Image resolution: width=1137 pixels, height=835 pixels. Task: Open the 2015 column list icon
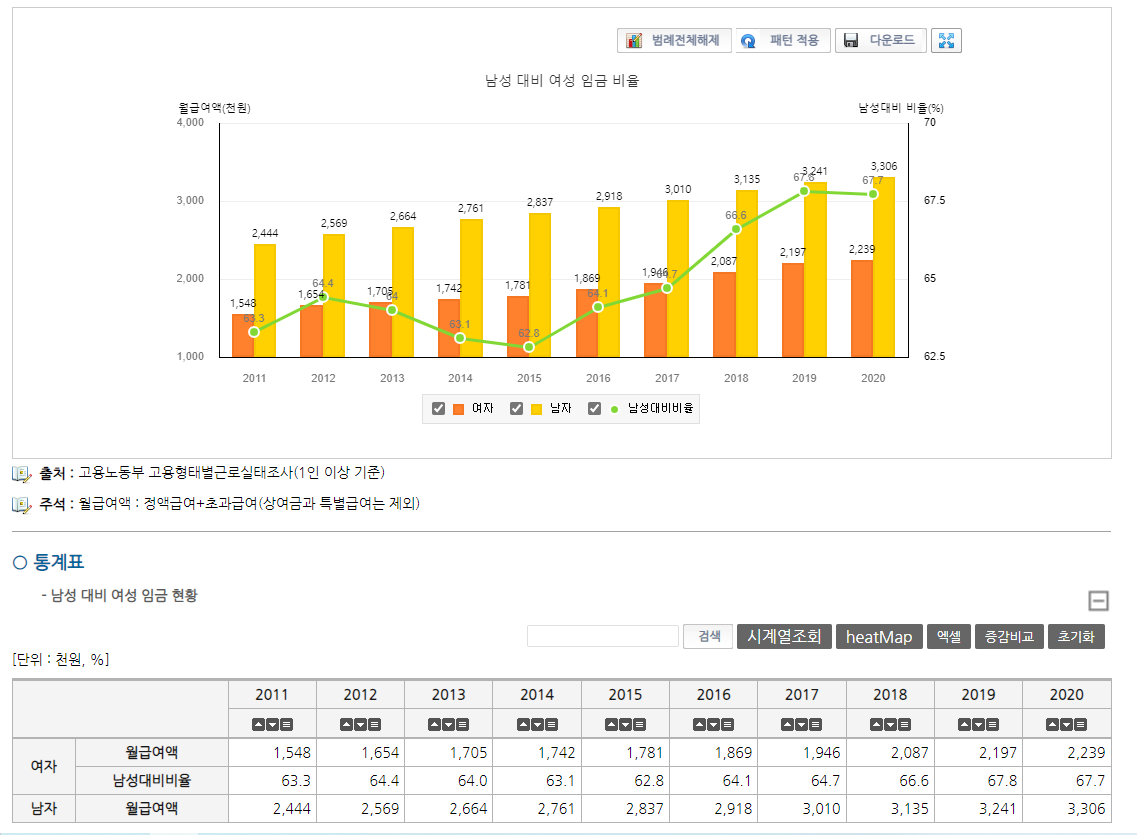640,724
